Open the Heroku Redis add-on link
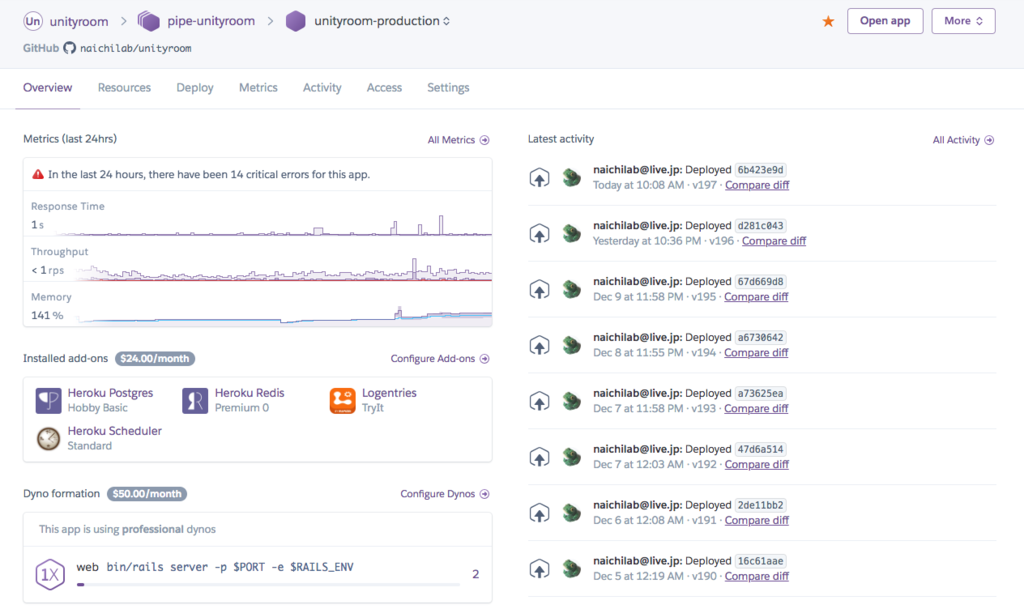 (x=249, y=393)
